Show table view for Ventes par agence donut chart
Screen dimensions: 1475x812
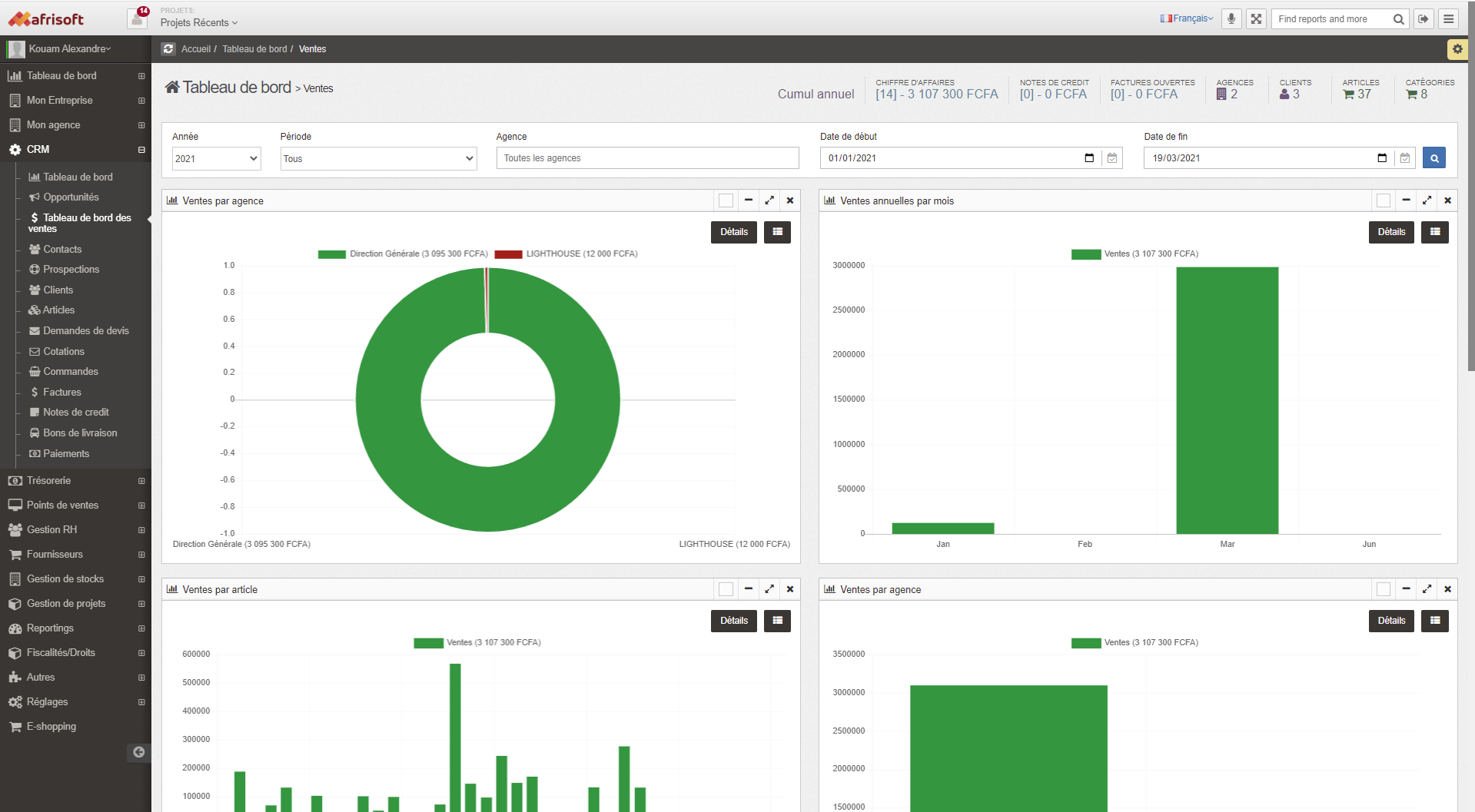pos(777,232)
